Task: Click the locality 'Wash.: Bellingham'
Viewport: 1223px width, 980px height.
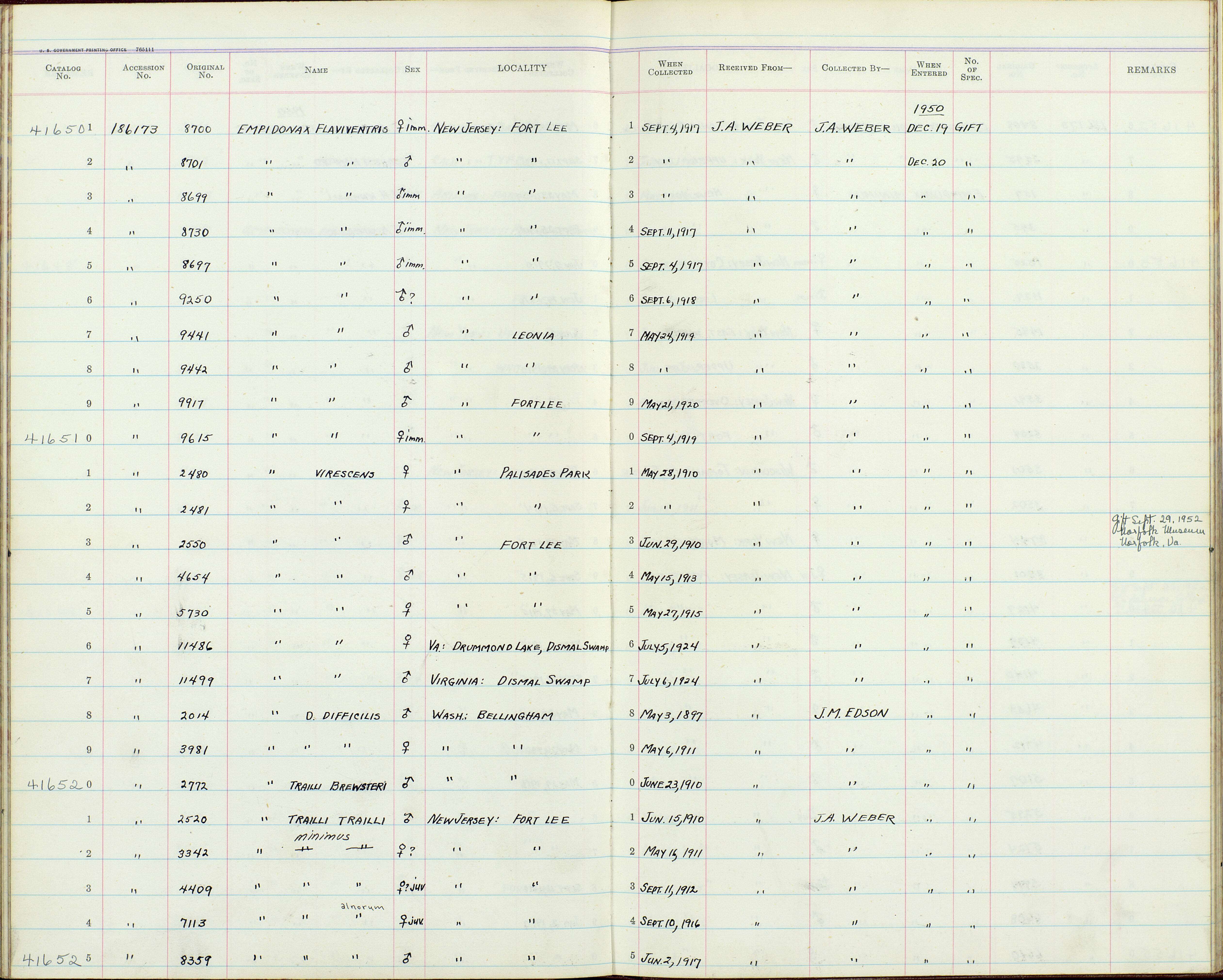Action: tap(492, 716)
